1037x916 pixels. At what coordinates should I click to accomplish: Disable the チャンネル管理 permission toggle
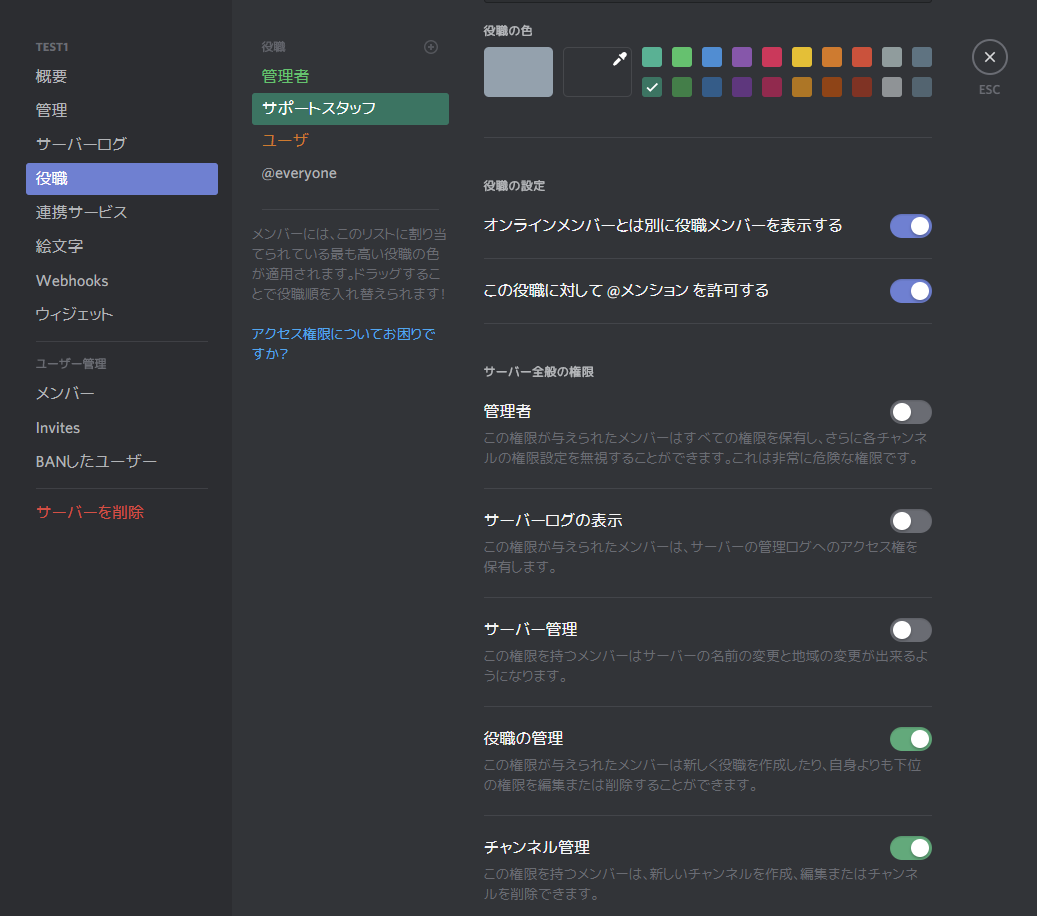click(911, 848)
